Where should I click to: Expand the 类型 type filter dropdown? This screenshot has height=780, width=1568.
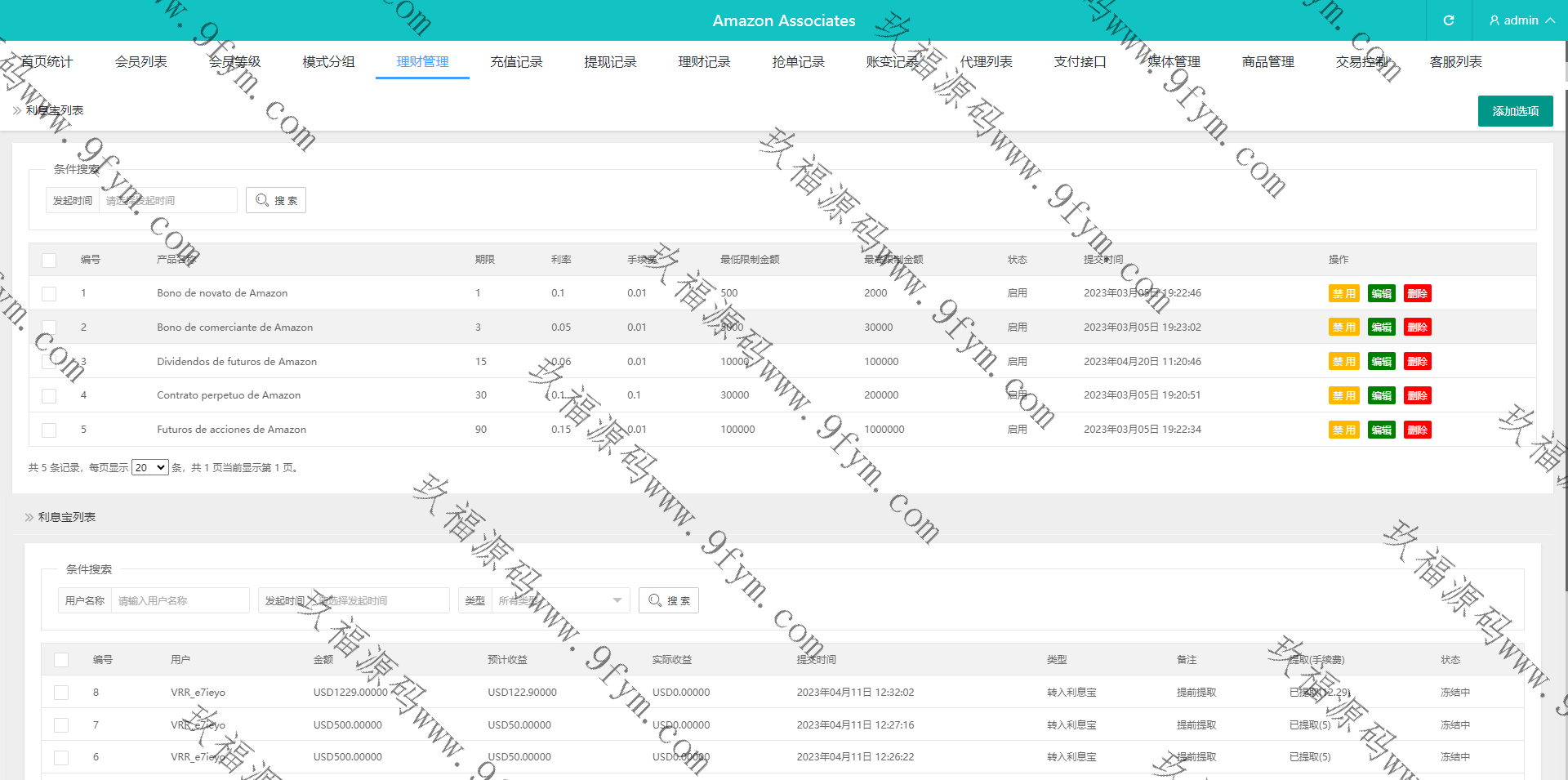click(x=560, y=600)
